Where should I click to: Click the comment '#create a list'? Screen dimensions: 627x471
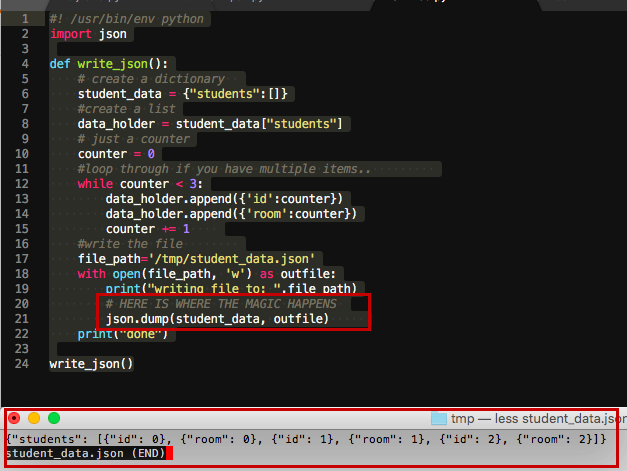pyautogui.click(x=126, y=109)
